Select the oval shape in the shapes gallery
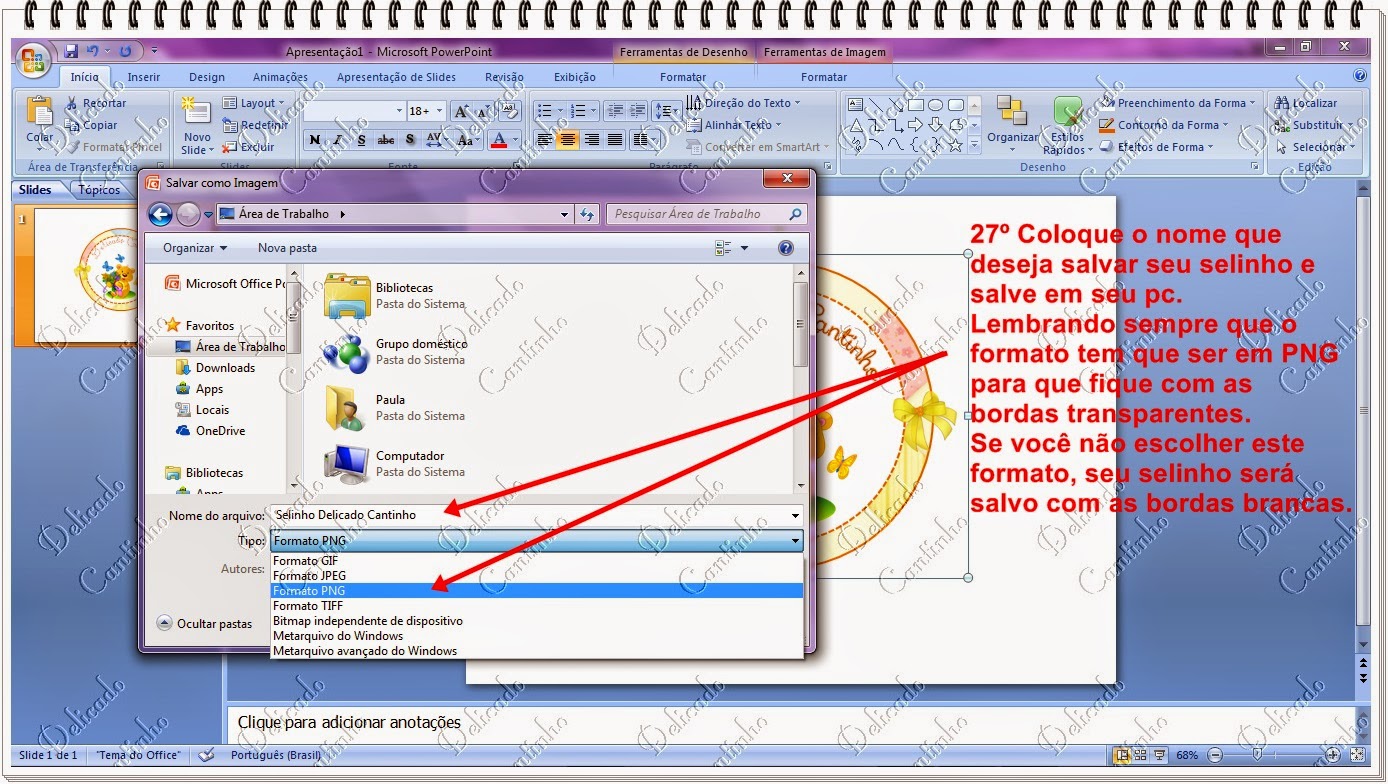This screenshot has height=784, width=1388. (936, 104)
